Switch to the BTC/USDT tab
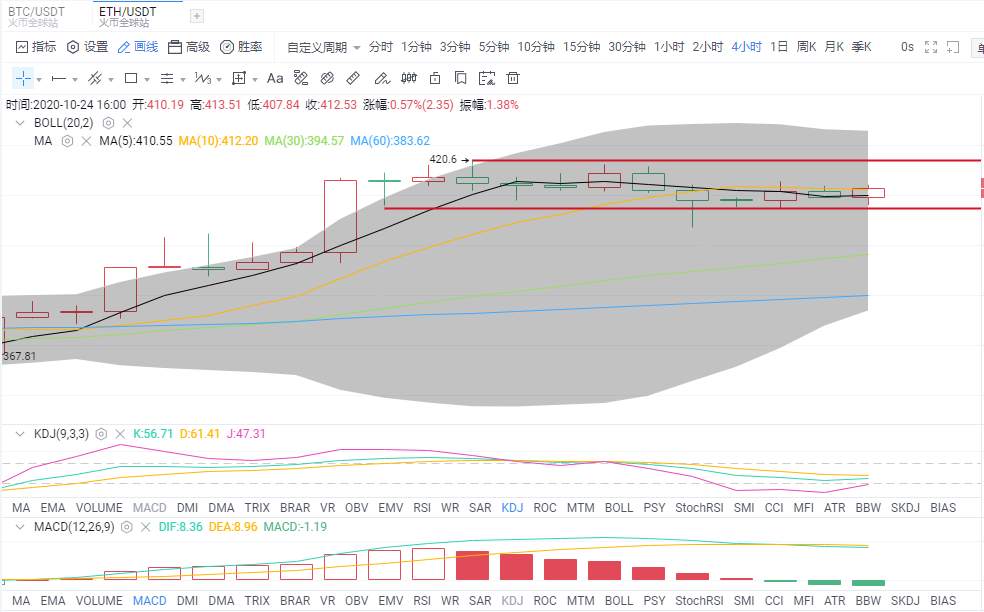984x612 pixels. pyautogui.click(x=36, y=16)
